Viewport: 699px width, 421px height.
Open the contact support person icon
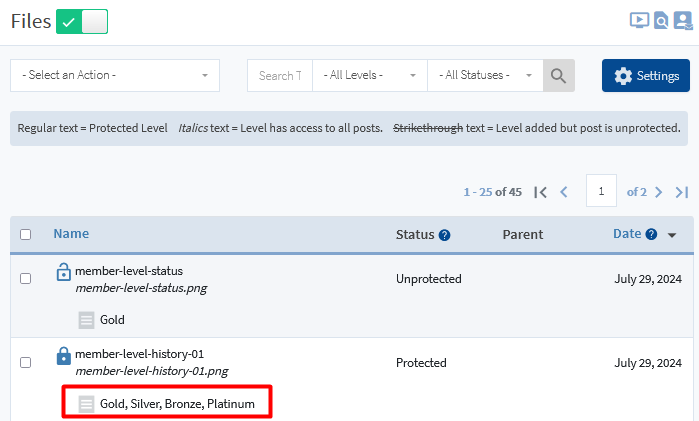tap(683, 21)
